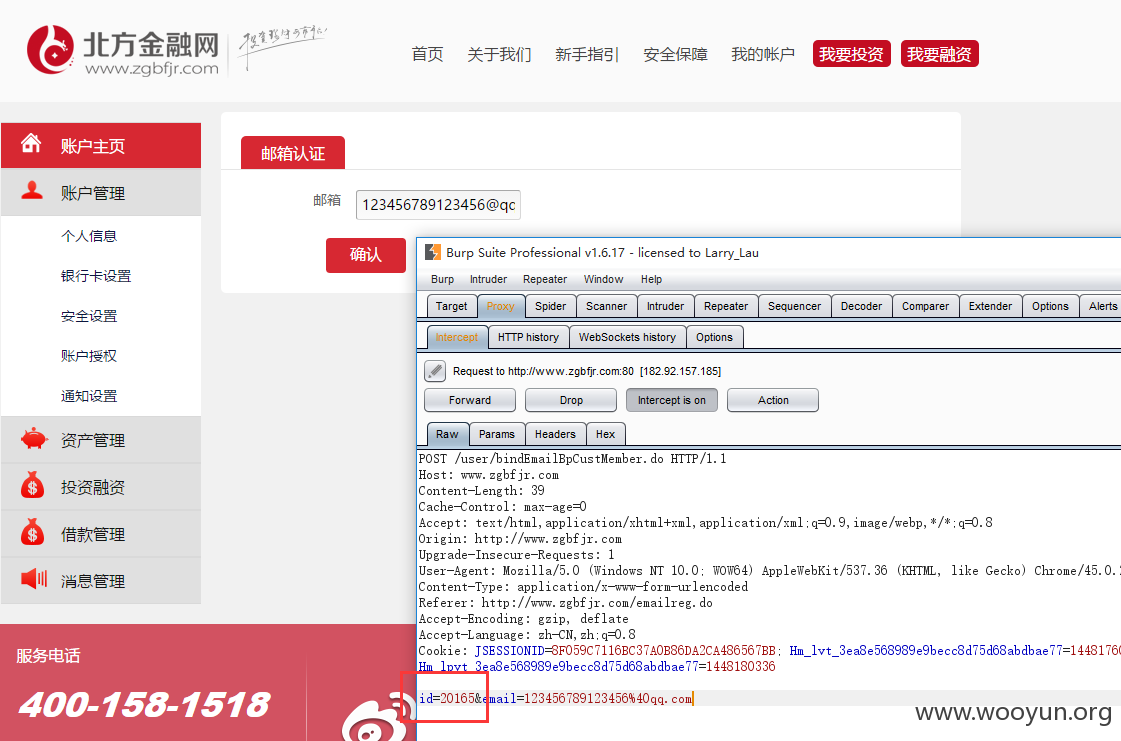Click the money bag icon beside 投资融资
Viewport: 1121px width, 741px height.
click(32, 485)
